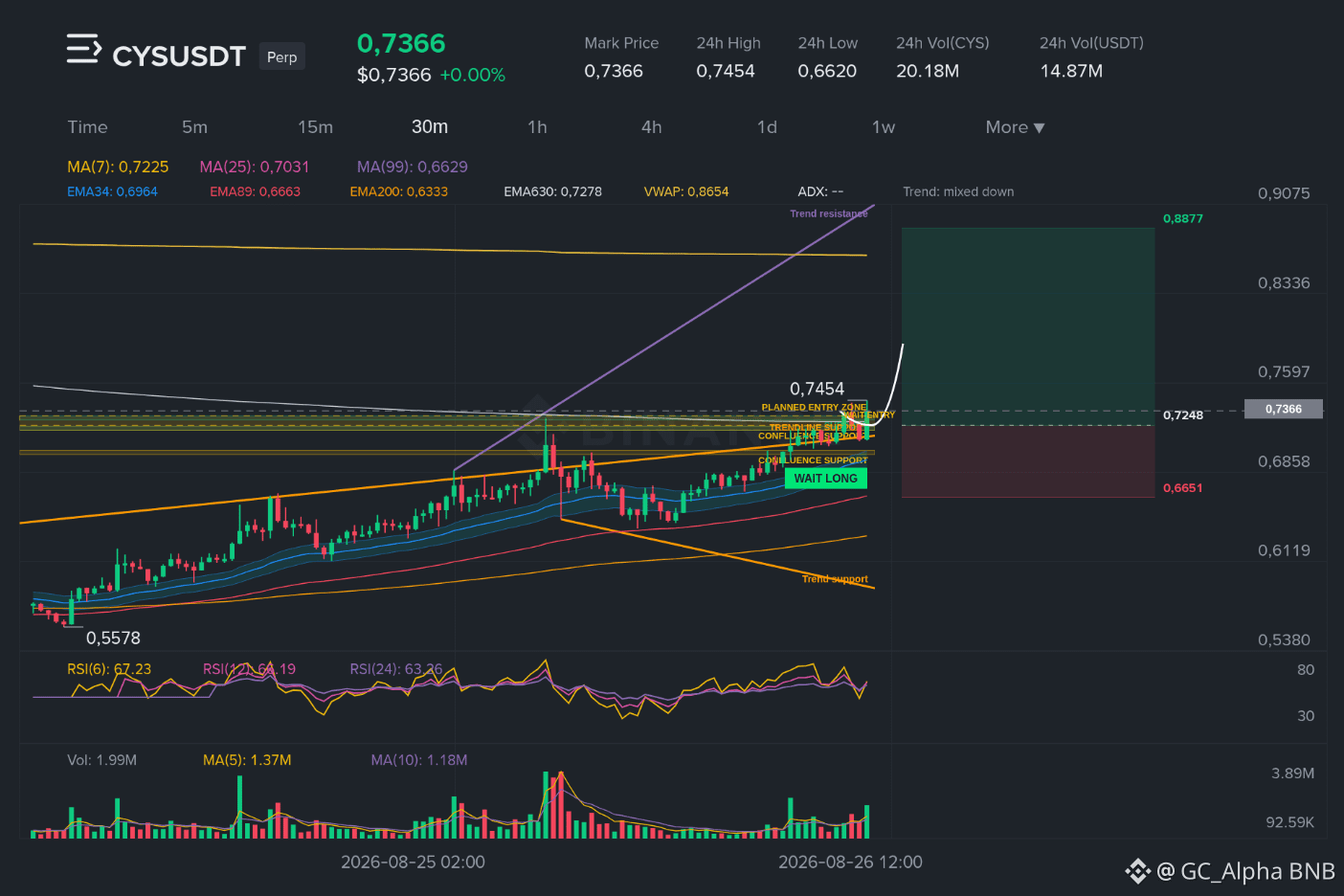Click the 2026-08-25 02:00 time label
The width and height of the screenshot is (1344, 896).
click(x=413, y=862)
